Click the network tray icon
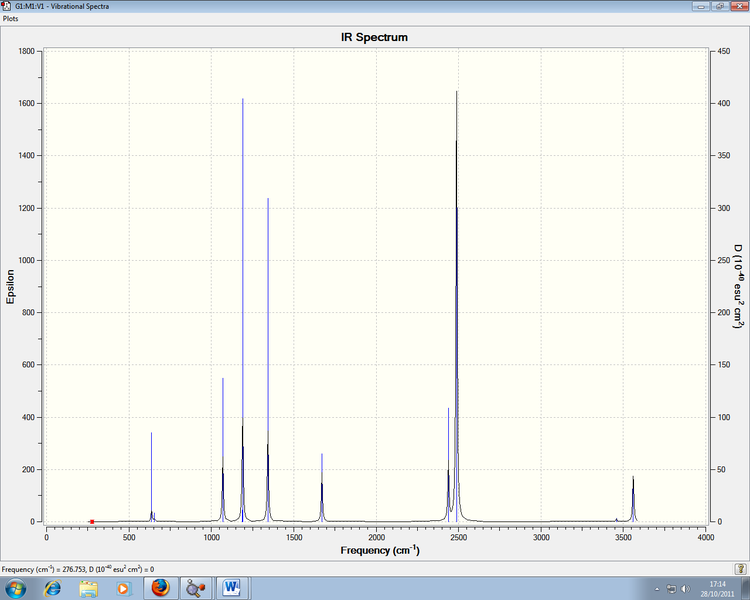750x600 pixels. (x=671, y=589)
